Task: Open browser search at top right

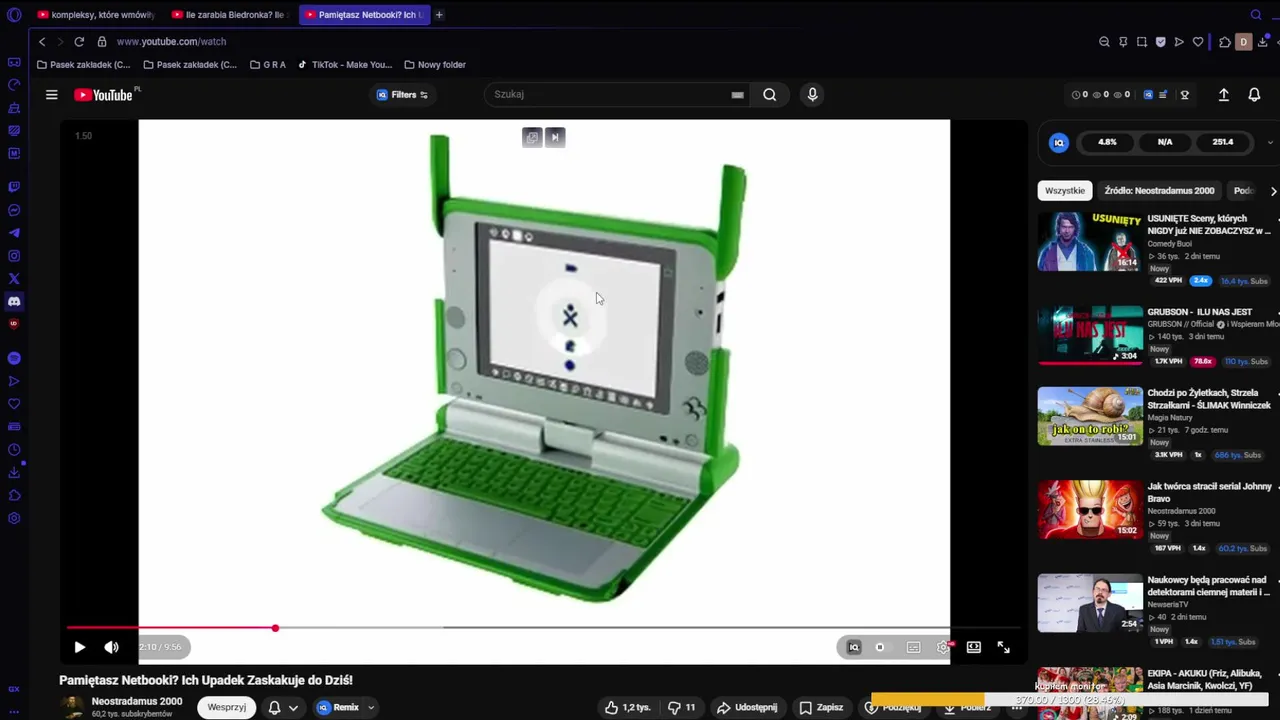Action: point(1256,14)
